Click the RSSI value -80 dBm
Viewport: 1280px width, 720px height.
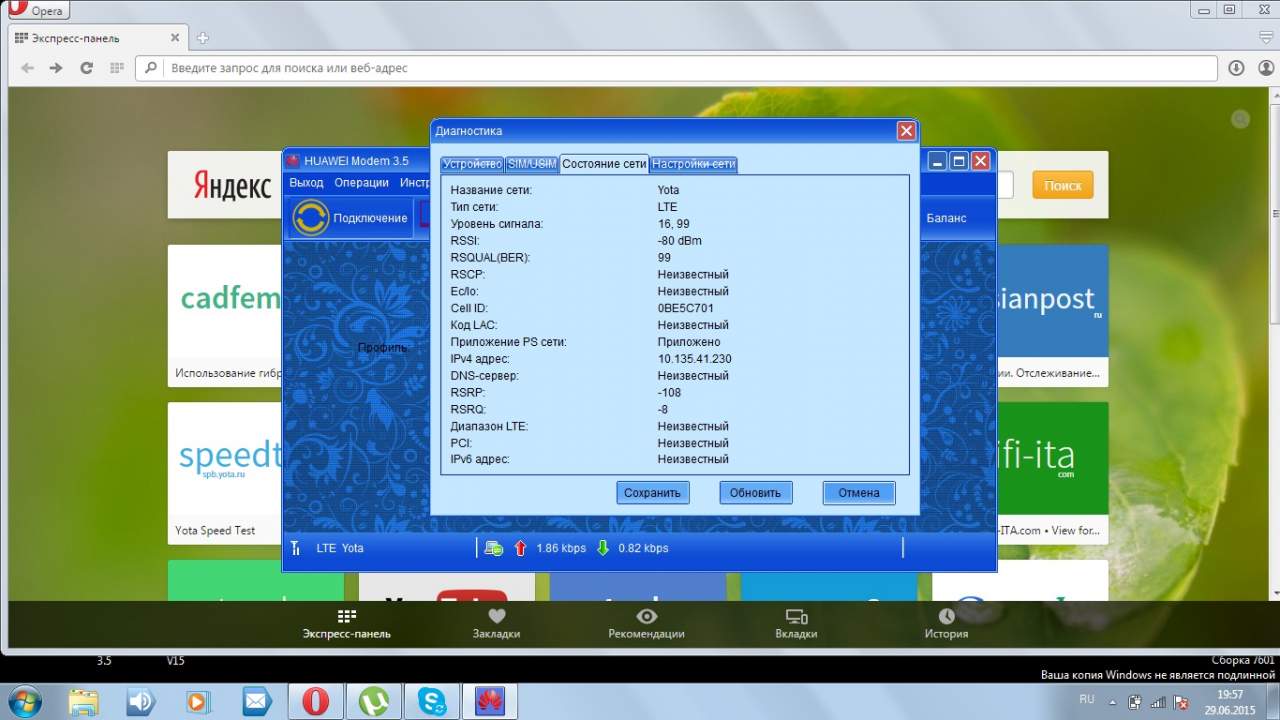(x=680, y=241)
